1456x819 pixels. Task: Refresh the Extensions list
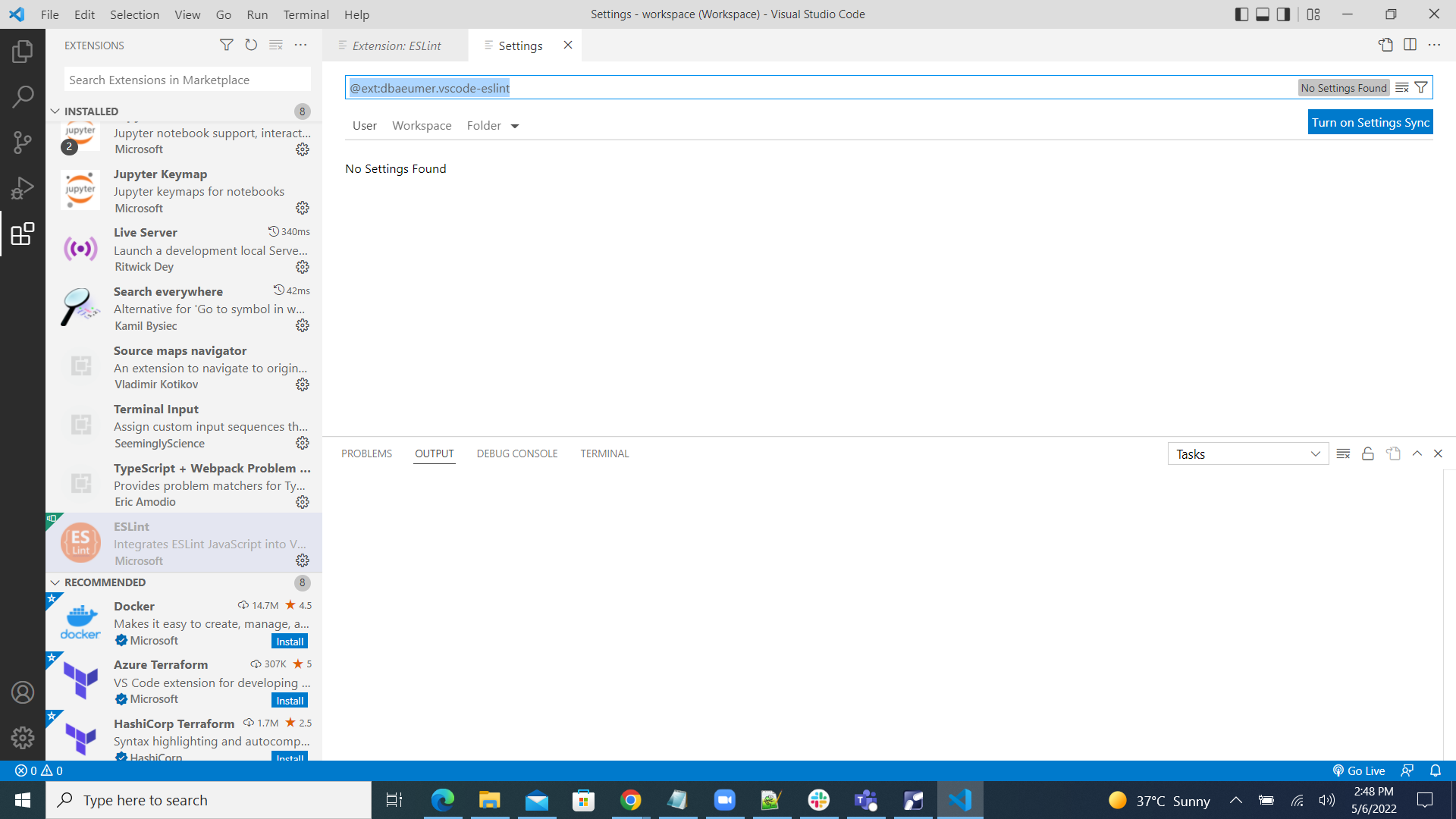point(251,45)
